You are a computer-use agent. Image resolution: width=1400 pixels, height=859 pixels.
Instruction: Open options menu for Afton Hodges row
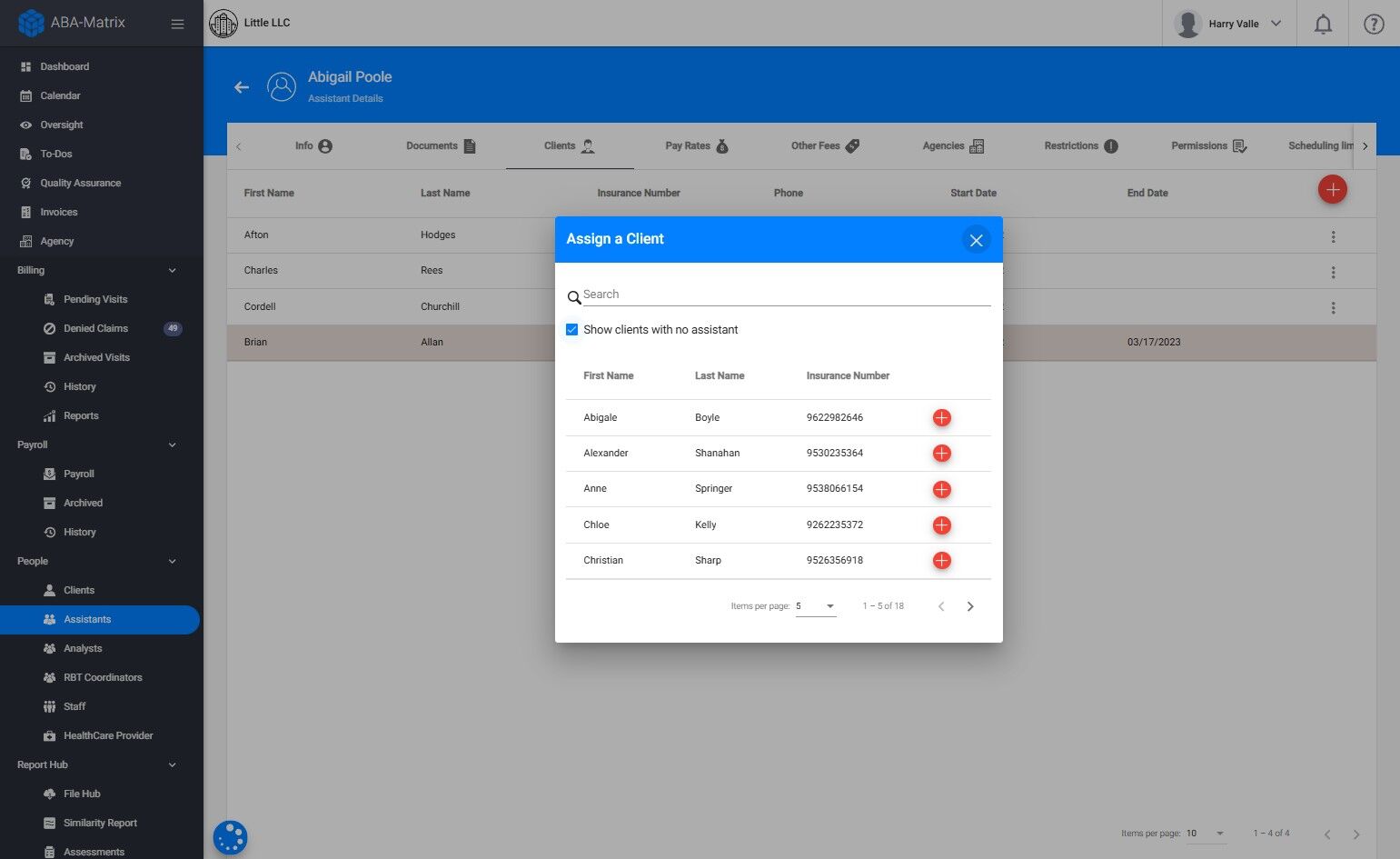tap(1333, 236)
